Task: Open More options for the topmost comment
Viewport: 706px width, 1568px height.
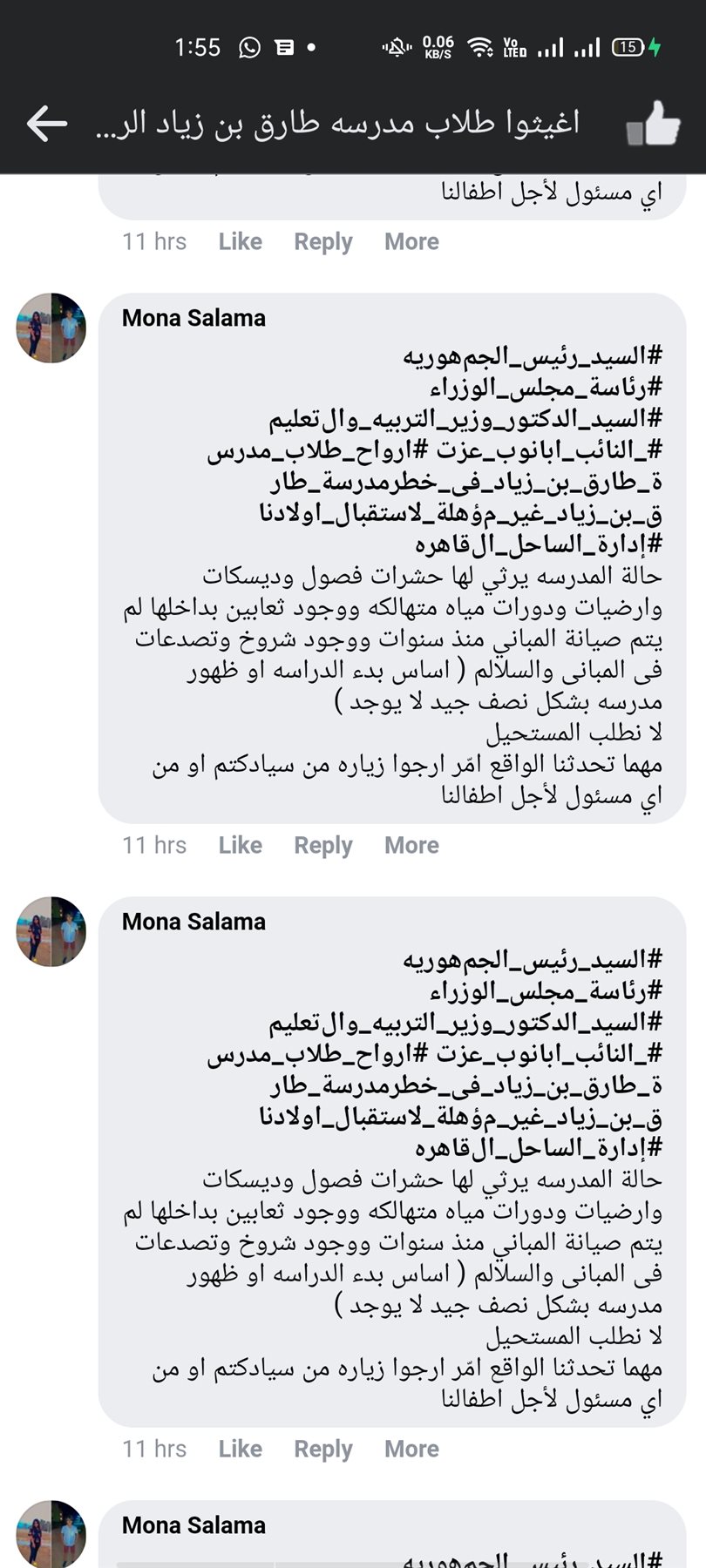Action: tap(411, 241)
